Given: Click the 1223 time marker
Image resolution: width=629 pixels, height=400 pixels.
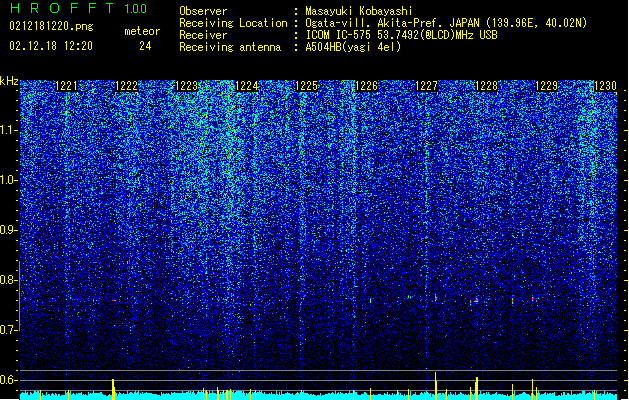Looking at the screenshot, I should point(186,86).
